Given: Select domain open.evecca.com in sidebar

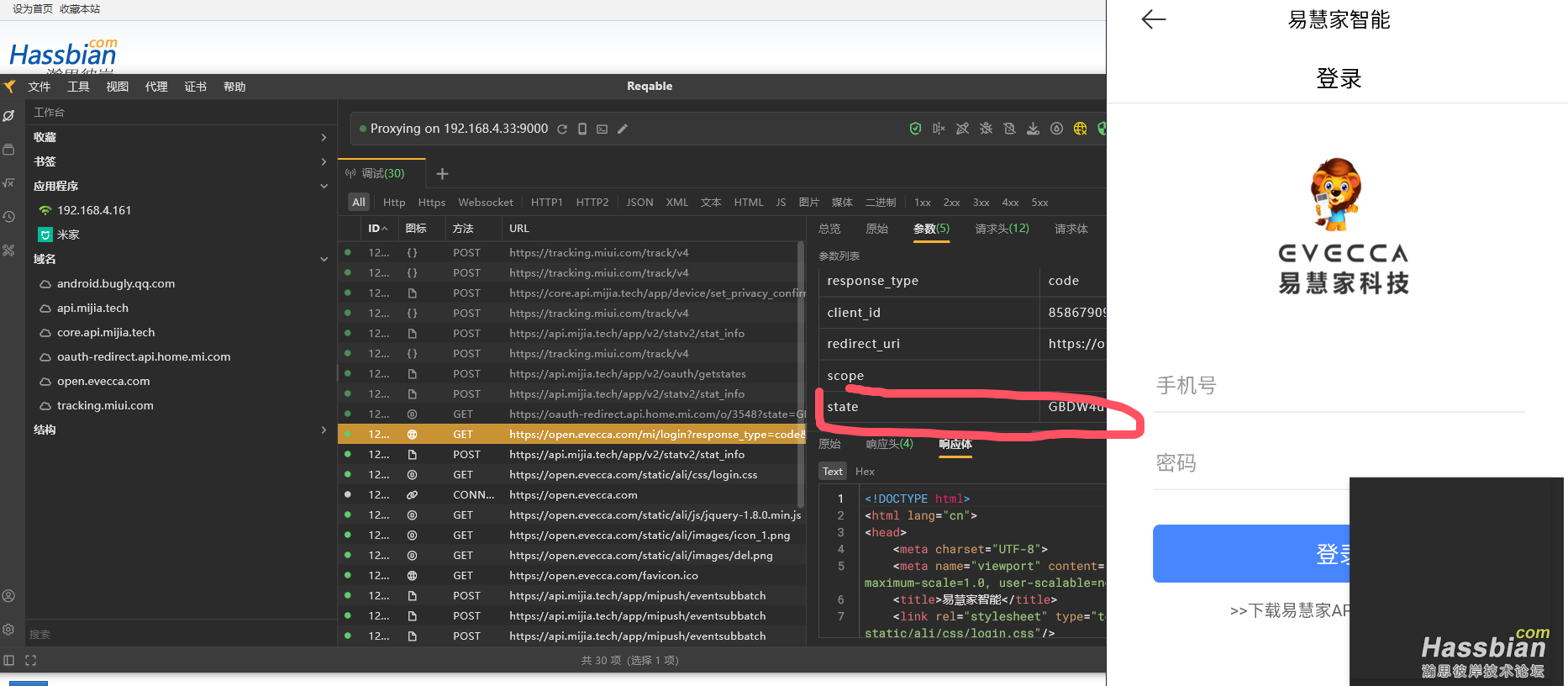Looking at the screenshot, I should (103, 381).
